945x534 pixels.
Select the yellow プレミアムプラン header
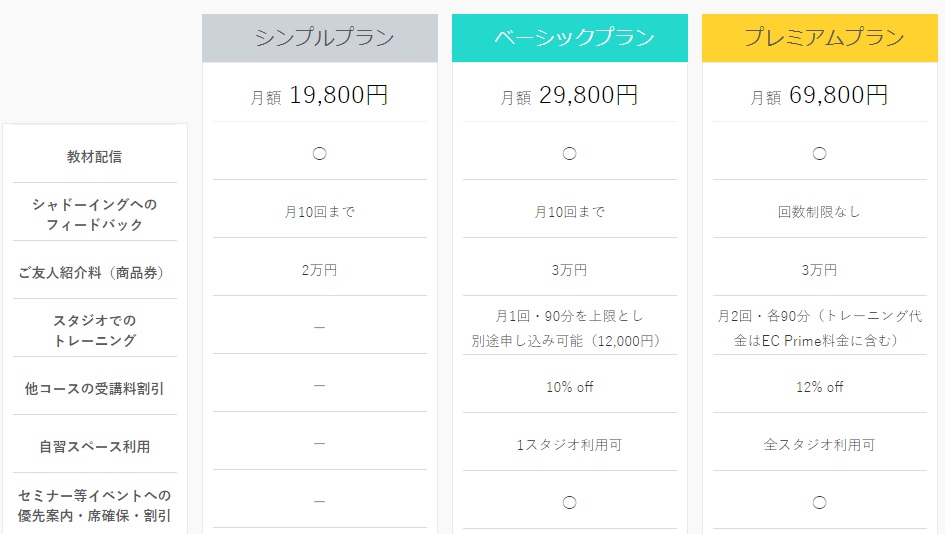[819, 38]
